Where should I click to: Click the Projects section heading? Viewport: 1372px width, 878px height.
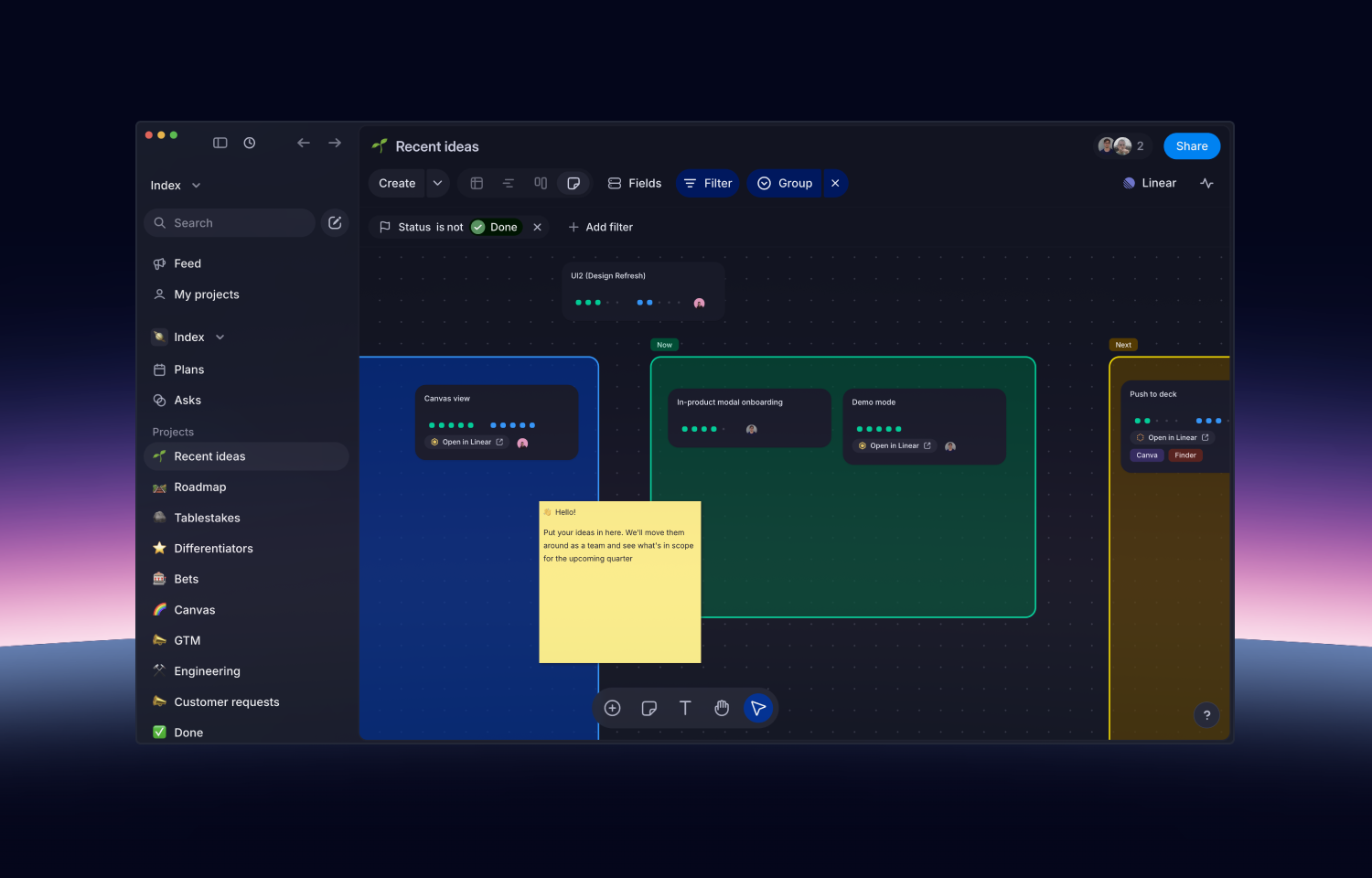pyautogui.click(x=173, y=432)
